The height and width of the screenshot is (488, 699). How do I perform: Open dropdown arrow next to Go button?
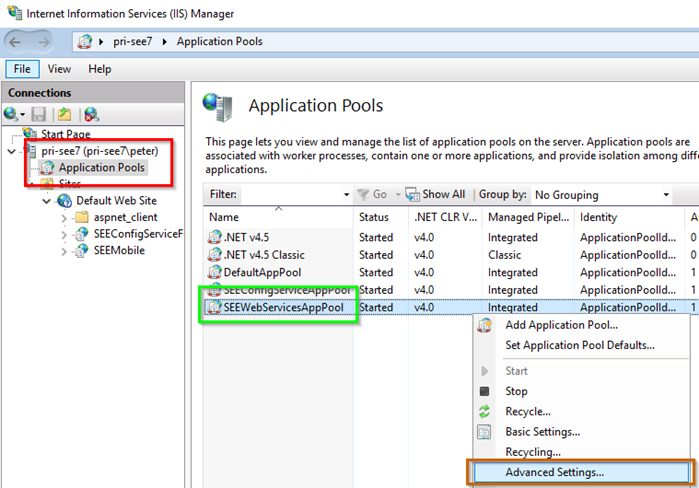pyautogui.click(x=398, y=195)
